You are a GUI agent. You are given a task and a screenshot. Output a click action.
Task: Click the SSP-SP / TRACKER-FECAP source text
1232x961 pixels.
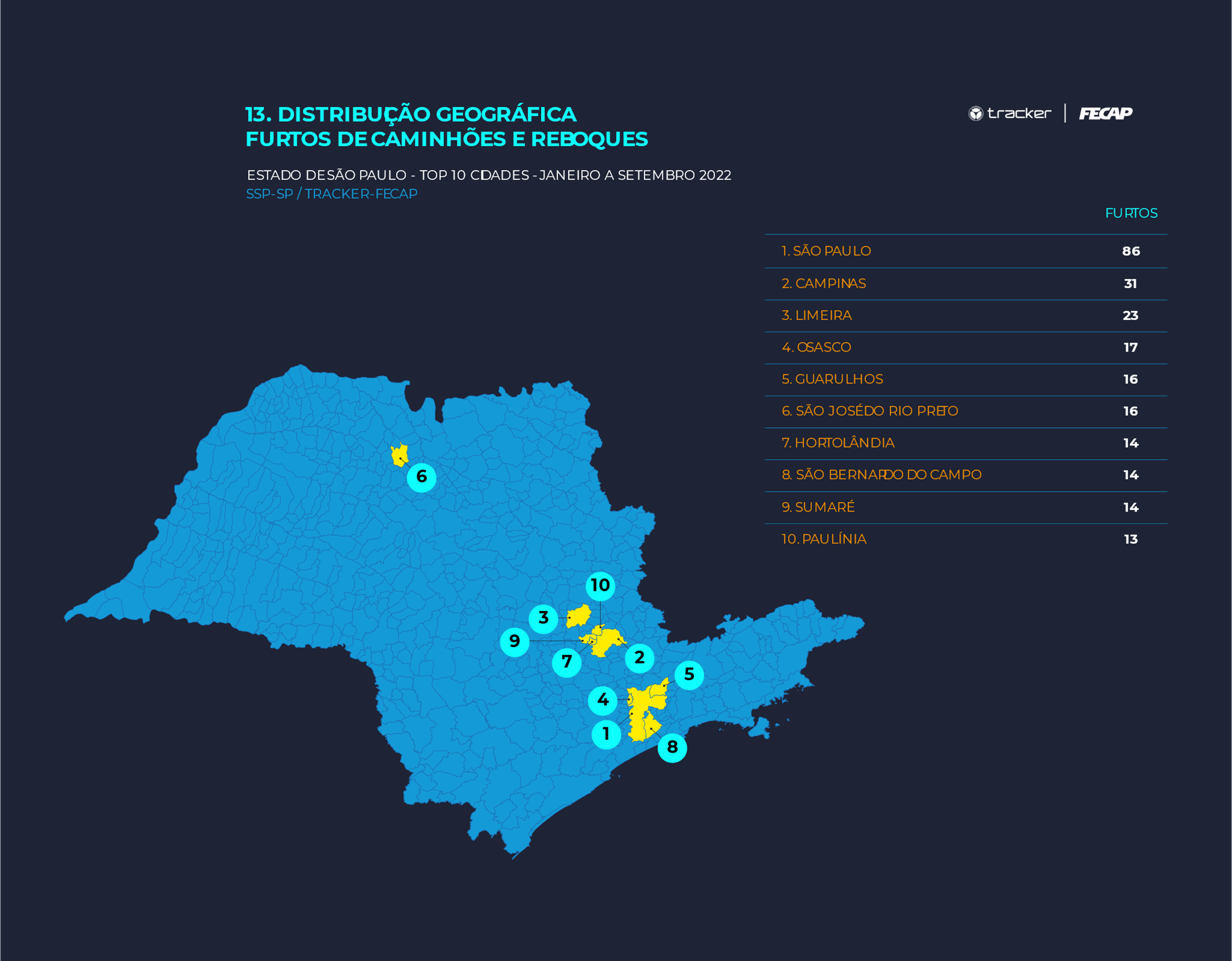coord(332,194)
